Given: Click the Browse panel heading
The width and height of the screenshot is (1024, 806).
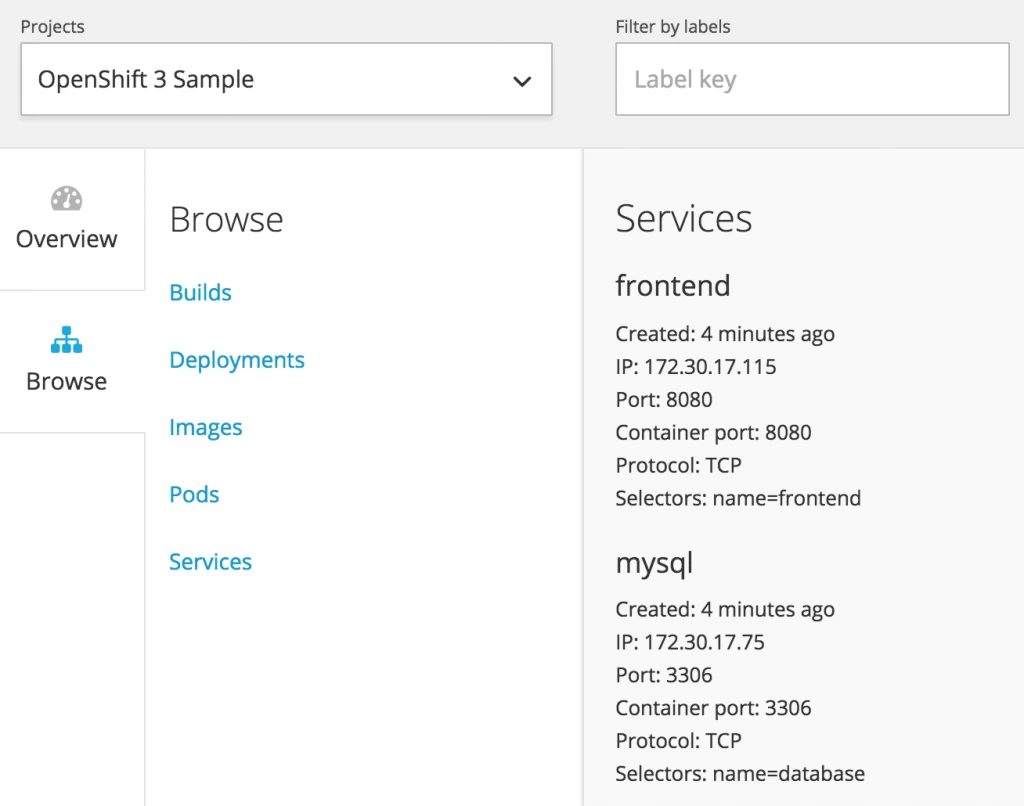Looking at the screenshot, I should point(227,219).
